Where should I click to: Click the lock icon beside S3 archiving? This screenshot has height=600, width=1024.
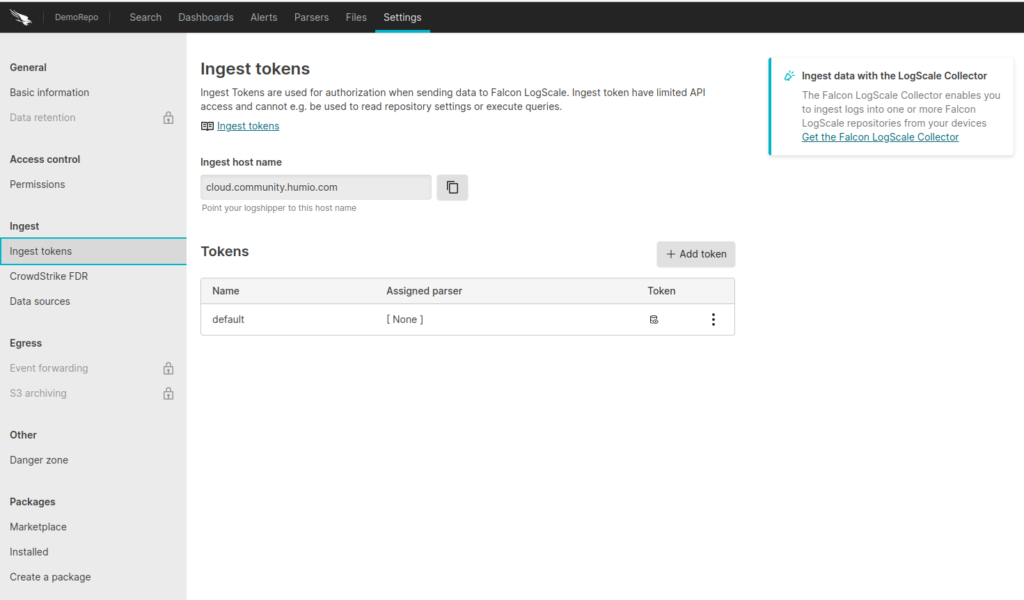coord(168,393)
